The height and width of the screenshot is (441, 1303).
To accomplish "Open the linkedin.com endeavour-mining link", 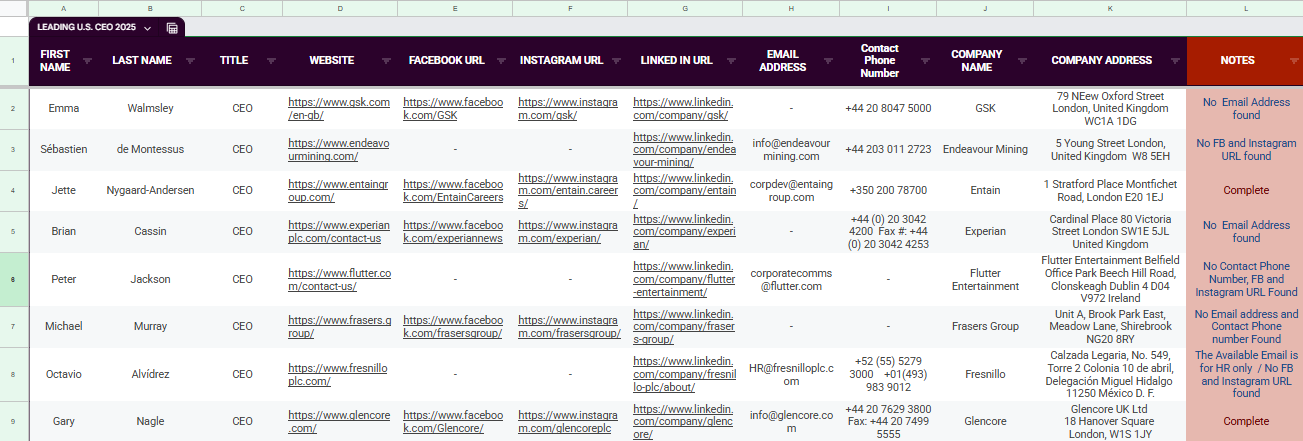I will coord(684,149).
